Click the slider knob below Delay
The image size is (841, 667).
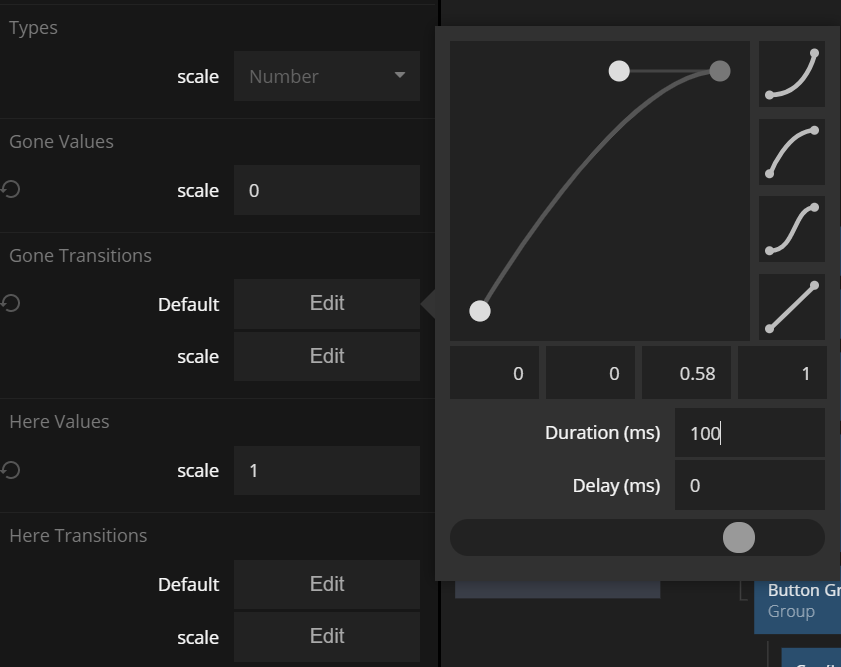pos(739,537)
